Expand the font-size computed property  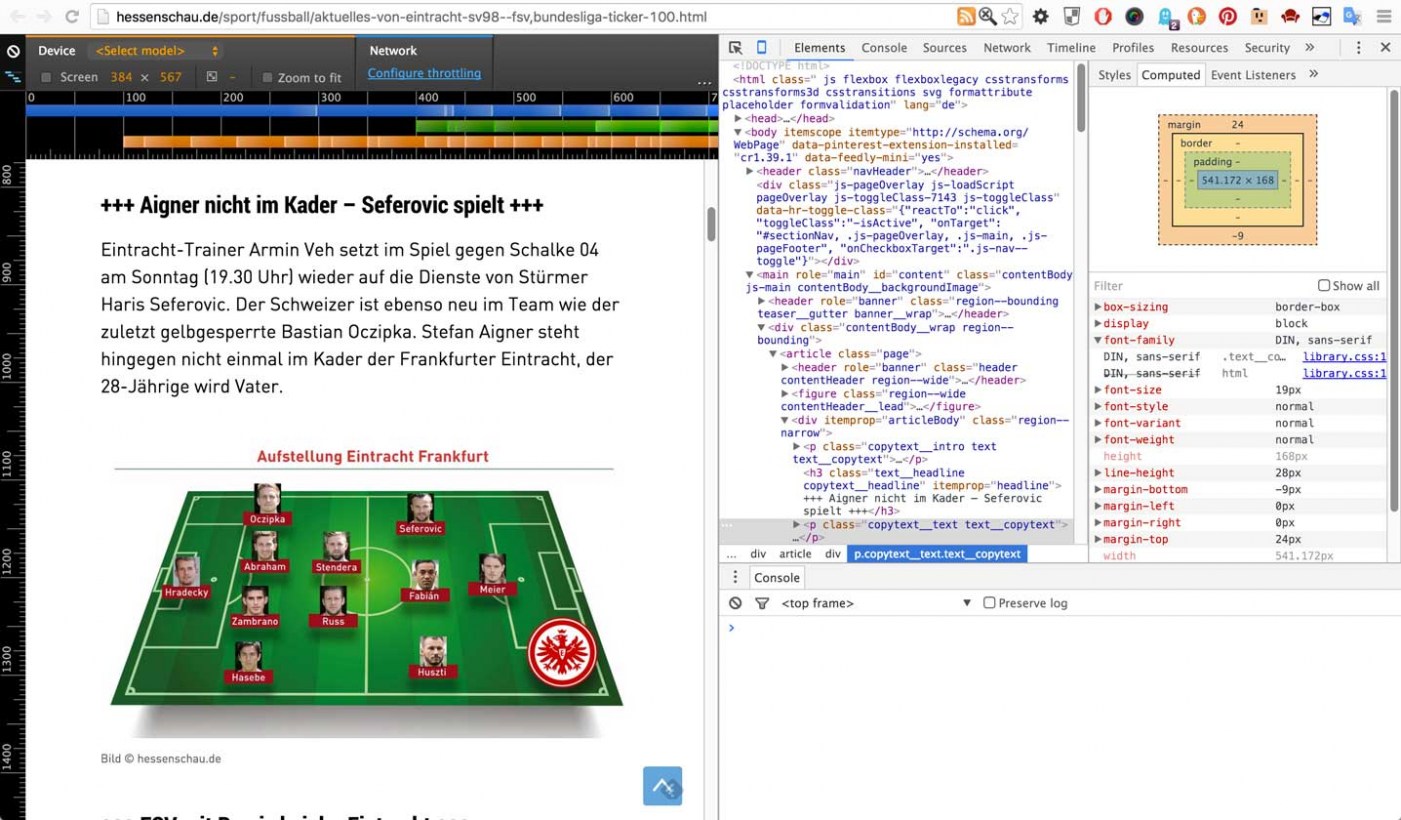[x=1098, y=390]
